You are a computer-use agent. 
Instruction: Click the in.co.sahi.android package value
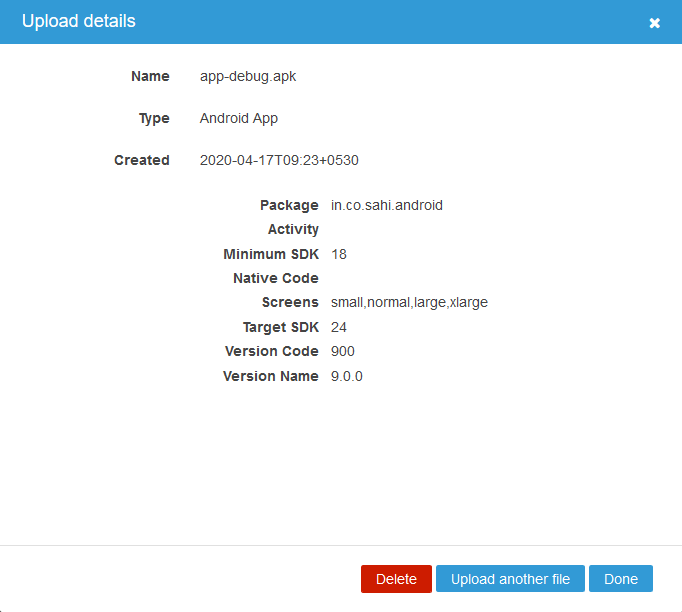(386, 205)
